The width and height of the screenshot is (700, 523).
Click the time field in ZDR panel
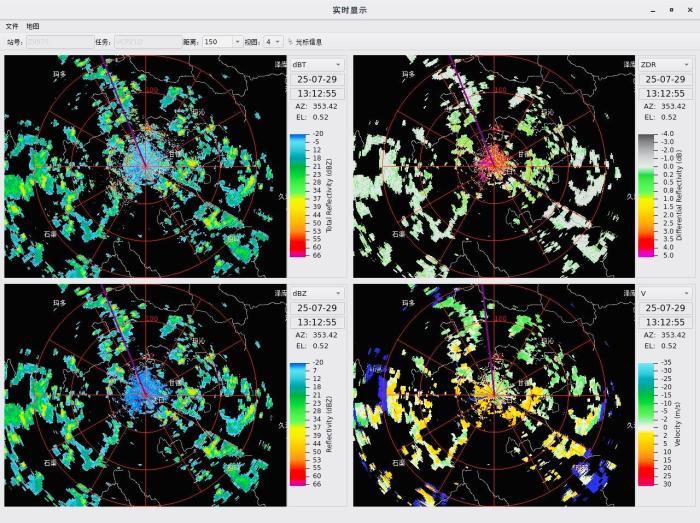[x=664, y=93]
